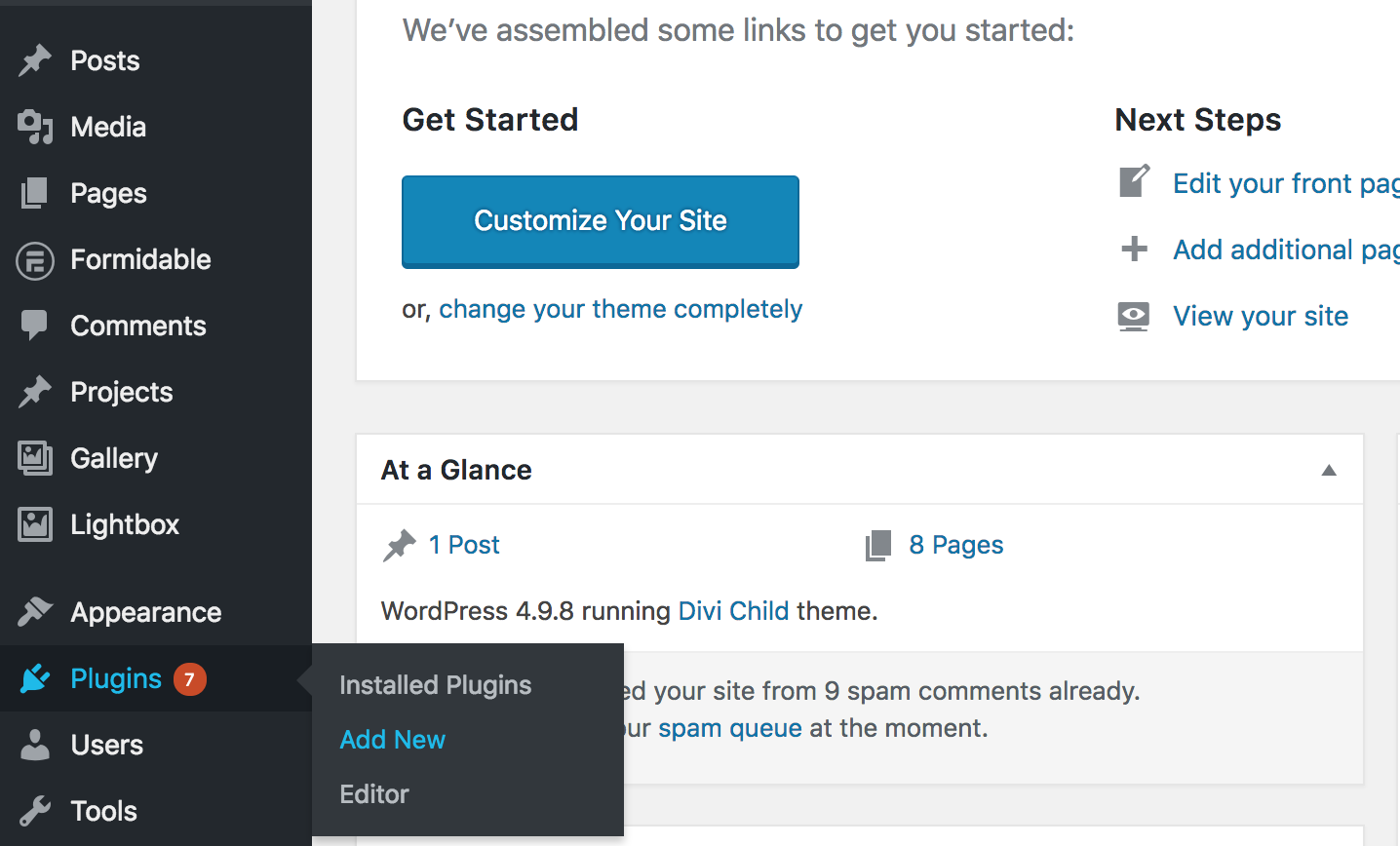
Task: Click the Comments speech bubble icon
Action: pyautogui.click(x=35, y=326)
